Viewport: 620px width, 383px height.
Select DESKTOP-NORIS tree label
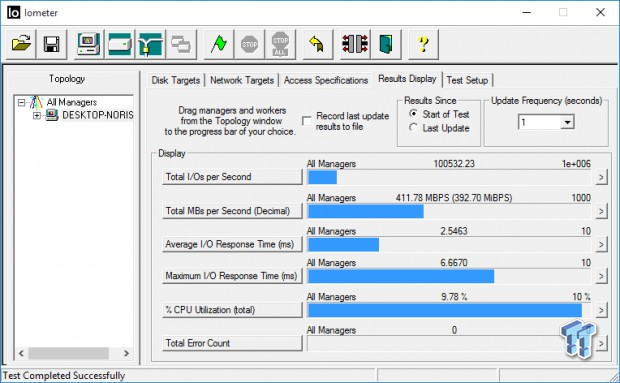click(x=97, y=115)
